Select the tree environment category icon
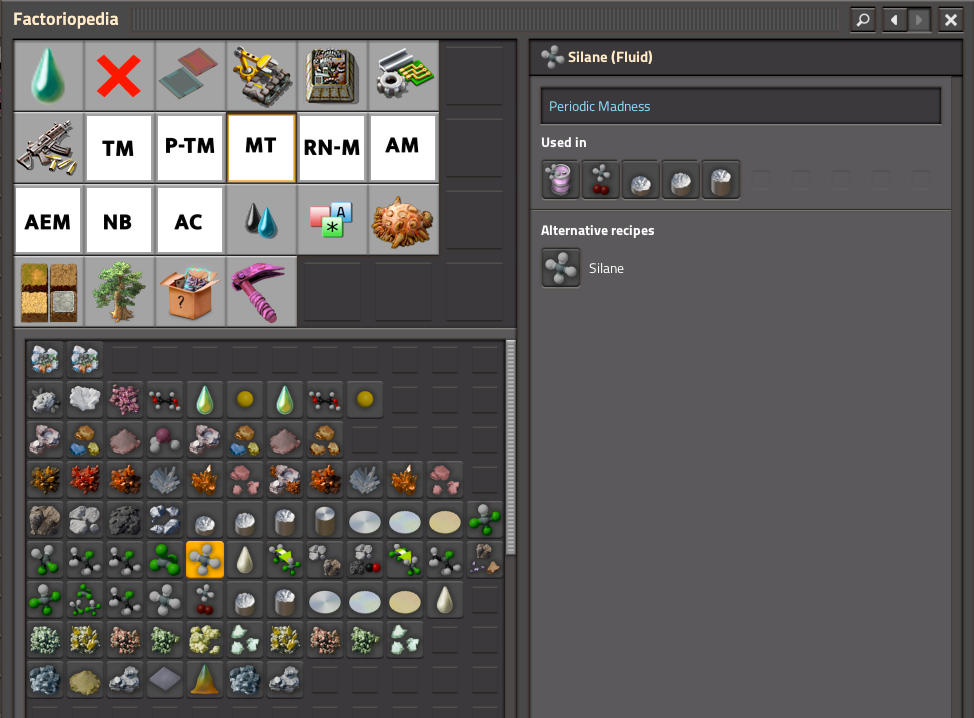The height and width of the screenshot is (718, 974). click(x=119, y=291)
